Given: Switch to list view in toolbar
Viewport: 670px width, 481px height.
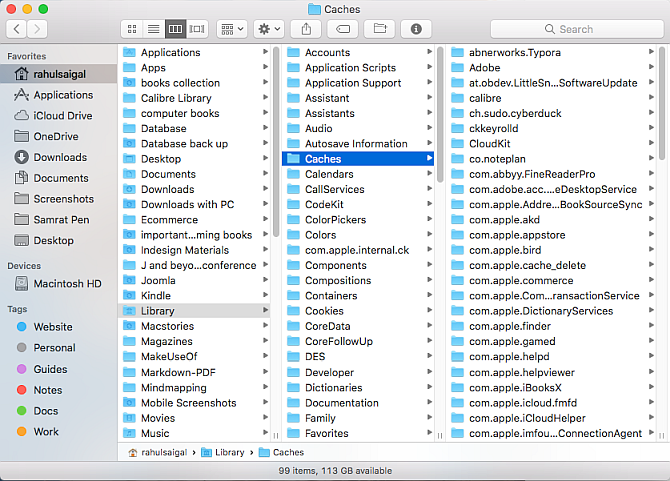Looking at the screenshot, I should 153,29.
